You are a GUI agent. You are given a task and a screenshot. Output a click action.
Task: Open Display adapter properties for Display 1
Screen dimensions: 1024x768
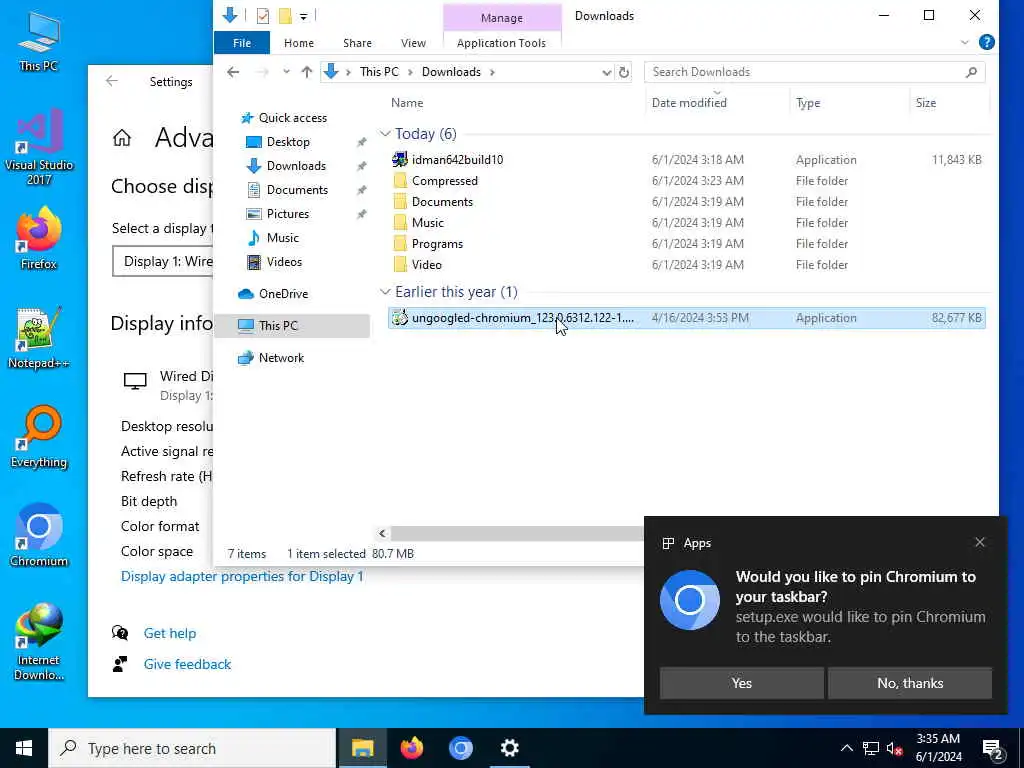(242, 576)
